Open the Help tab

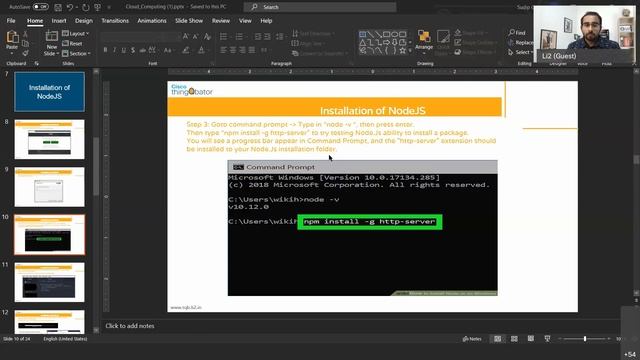(x=266, y=20)
